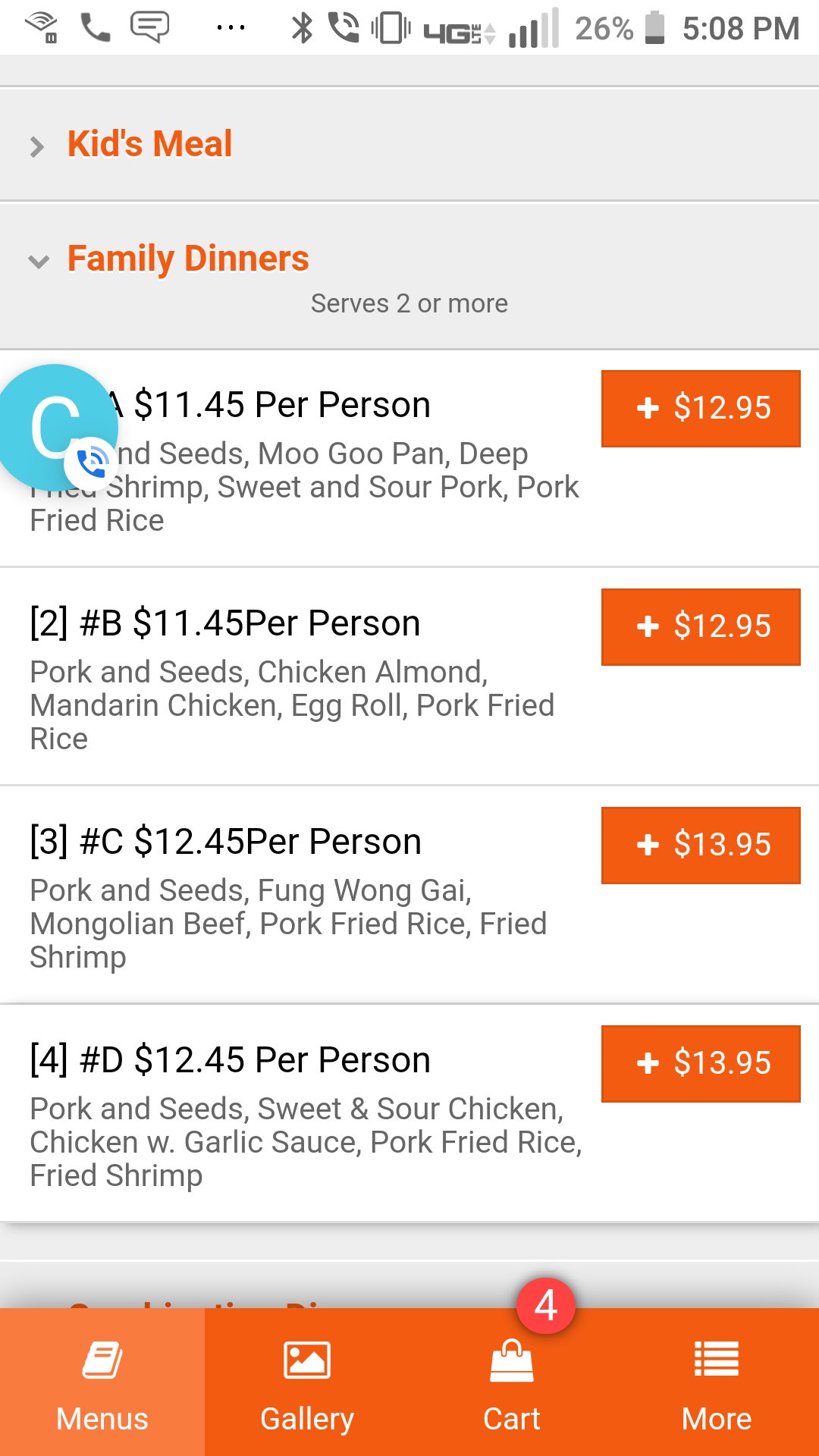Image resolution: width=819 pixels, height=1456 pixels.
Task: View the [4] #D $12.45 Per Person item
Action: point(231,1060)
